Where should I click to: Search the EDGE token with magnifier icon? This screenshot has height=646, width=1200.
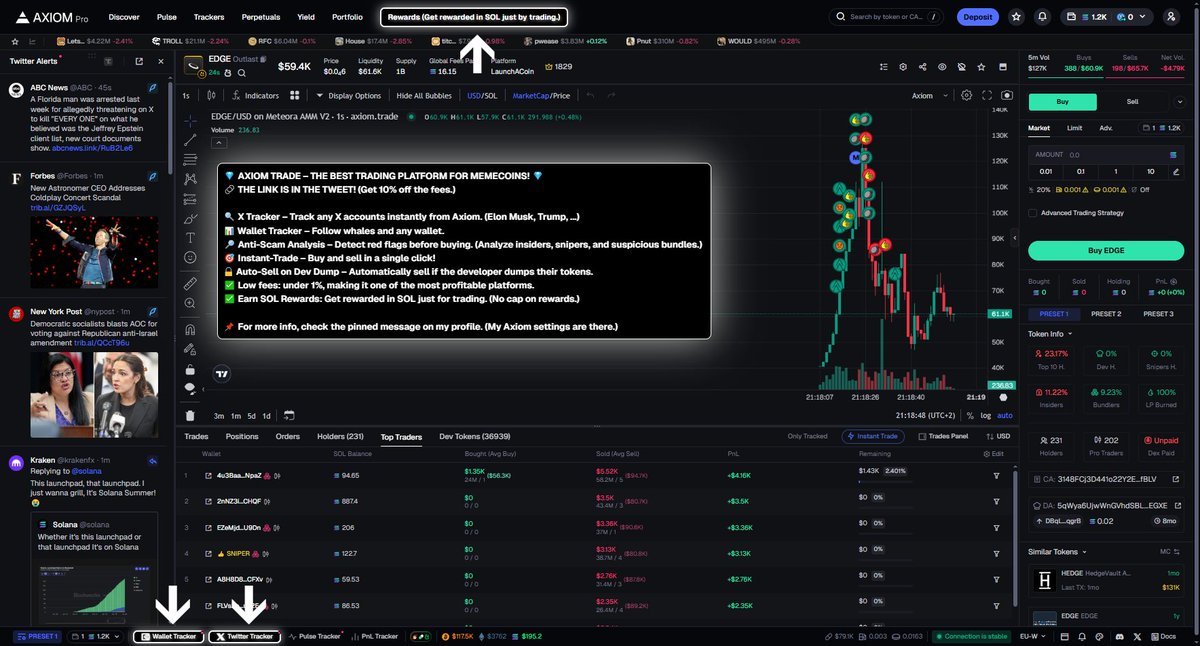(x=240, y=72)
